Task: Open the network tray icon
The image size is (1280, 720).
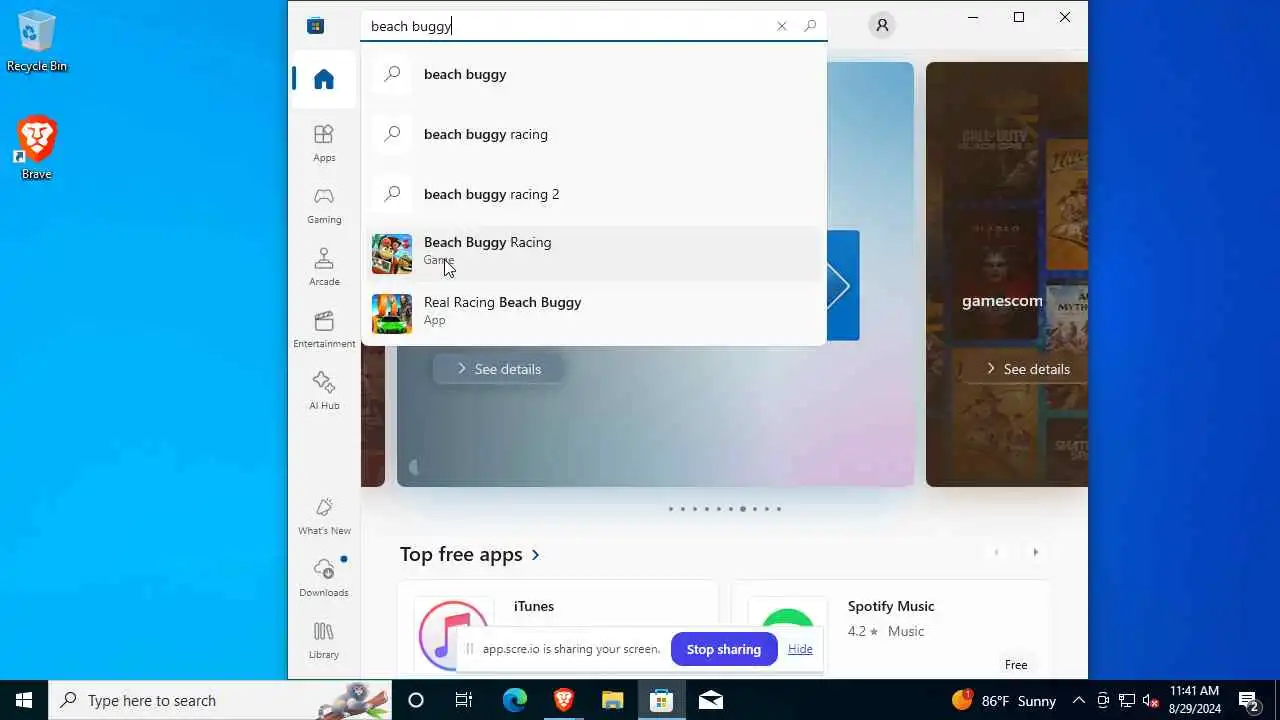Action: 1127,700
